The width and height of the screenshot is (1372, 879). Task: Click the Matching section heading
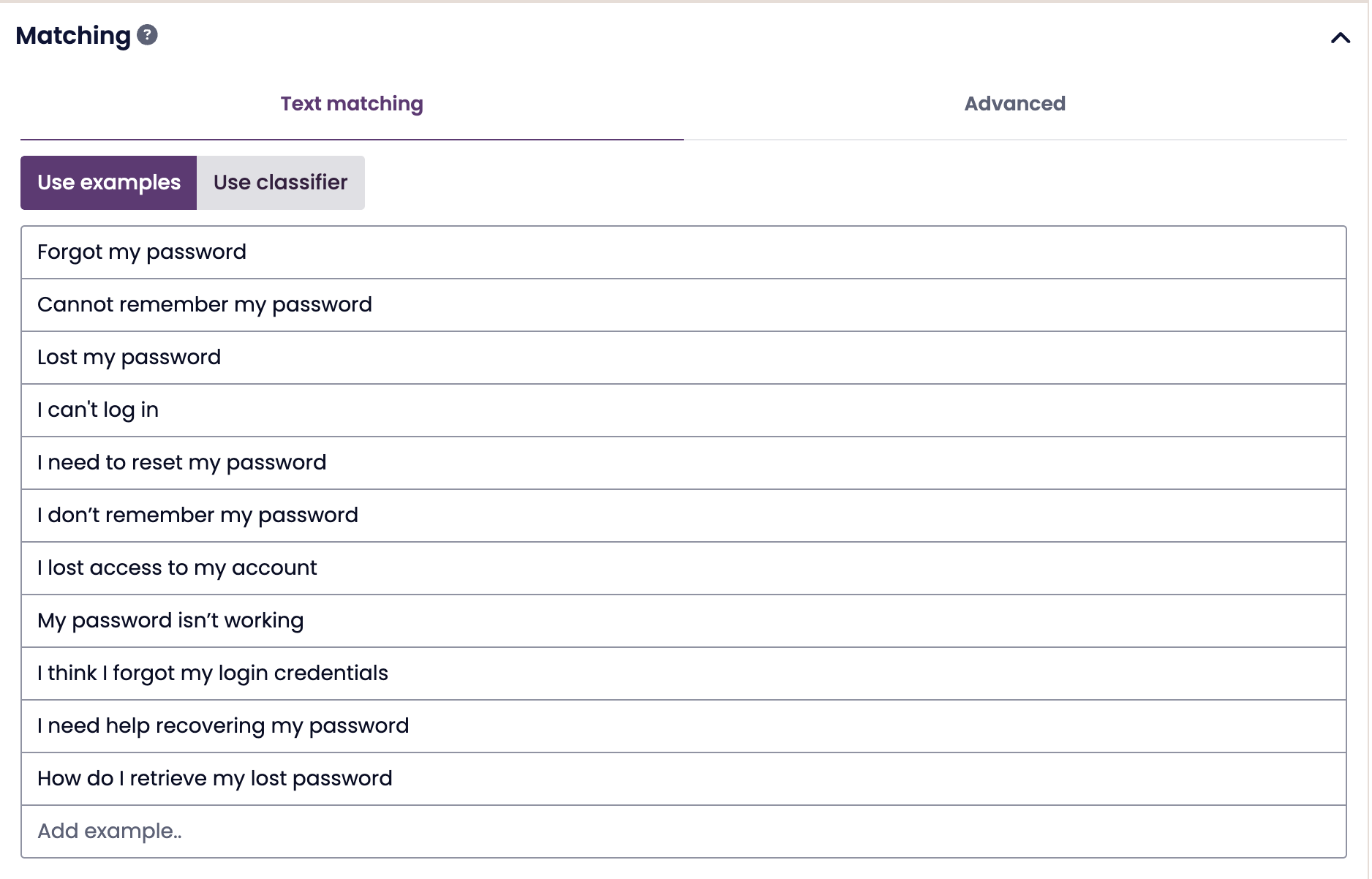73,35
